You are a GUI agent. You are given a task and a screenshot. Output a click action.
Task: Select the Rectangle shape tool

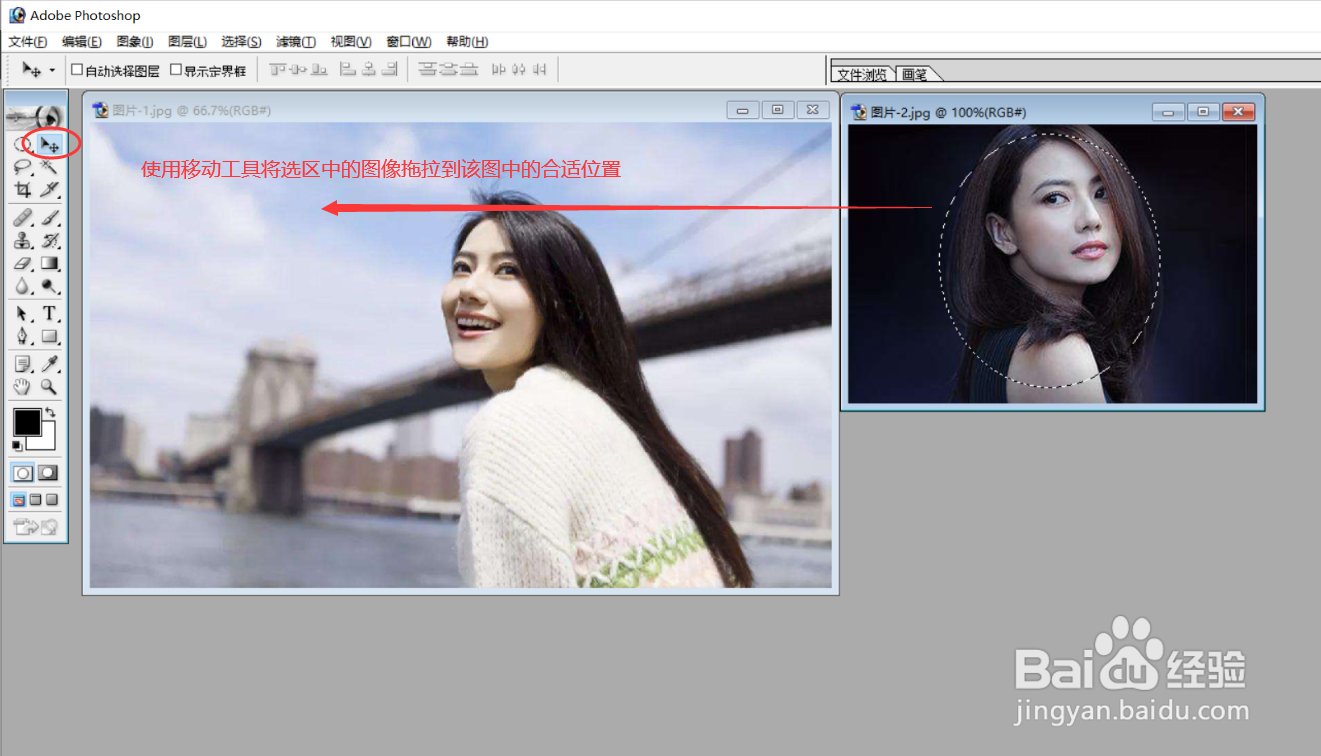pyautogui.click(x=48, y=336)
